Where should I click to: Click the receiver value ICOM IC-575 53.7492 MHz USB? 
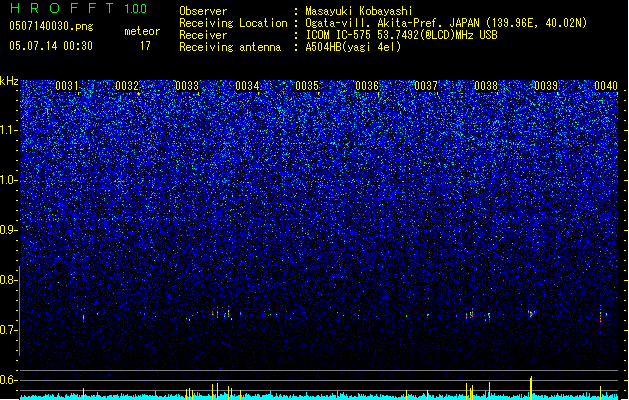(x=402, y=35)
